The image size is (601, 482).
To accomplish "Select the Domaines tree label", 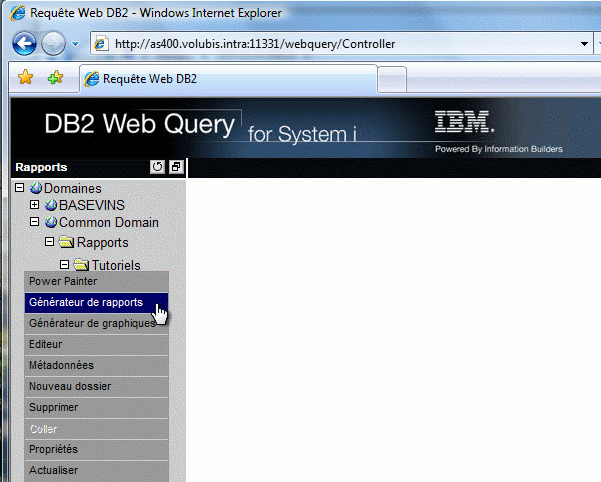I will [73, 189].
